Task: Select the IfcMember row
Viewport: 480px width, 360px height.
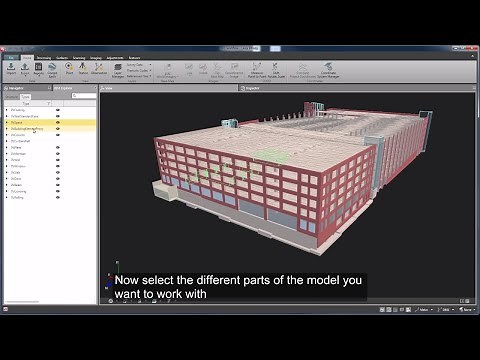Action: point(50,154)
